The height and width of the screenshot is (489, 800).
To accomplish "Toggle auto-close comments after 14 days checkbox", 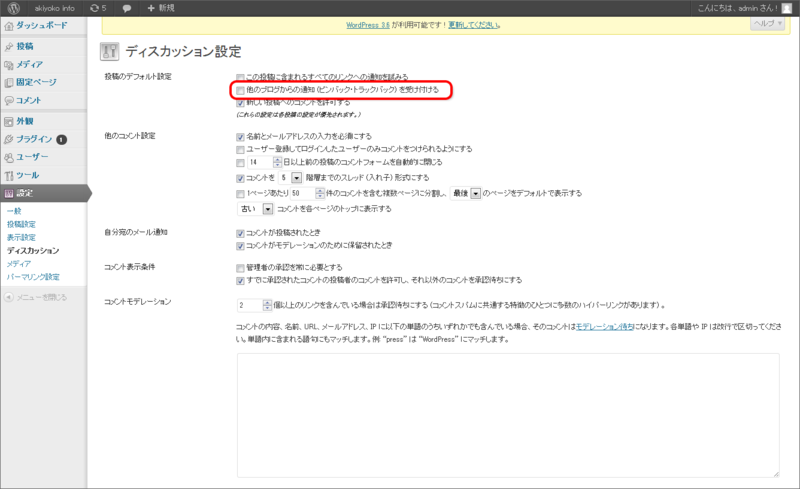I will click(240, 163).
